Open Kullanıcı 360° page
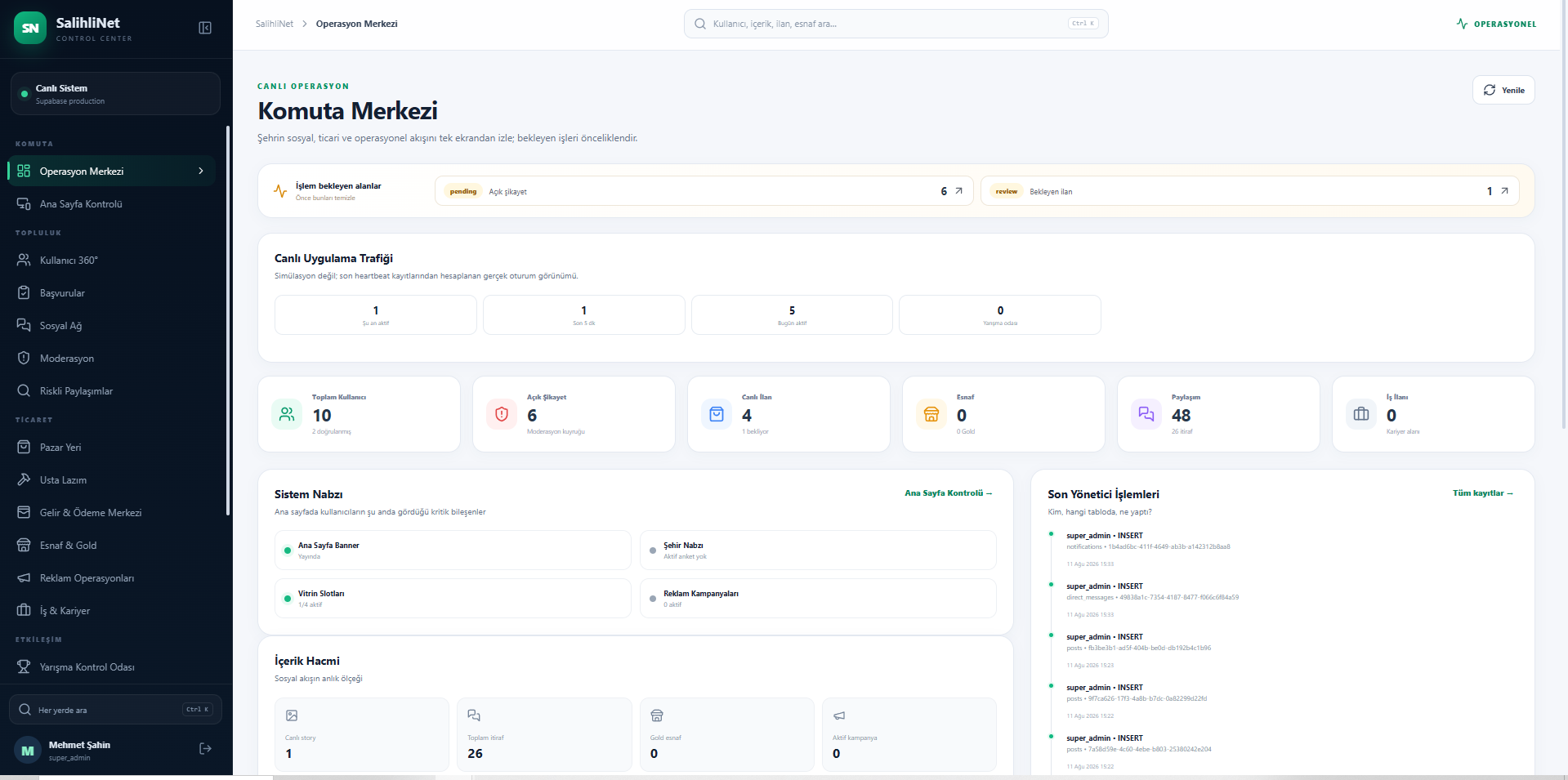This screenshot has width=1568, height=780. pos(111,260)
